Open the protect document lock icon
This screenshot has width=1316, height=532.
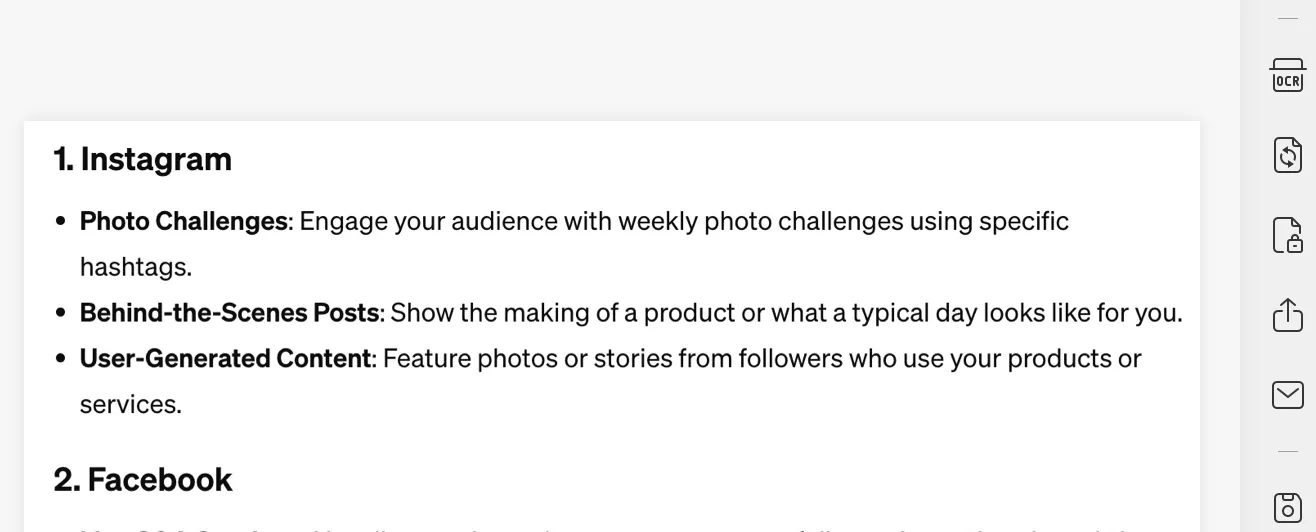pyautogui.click(x=1288, y=235)
